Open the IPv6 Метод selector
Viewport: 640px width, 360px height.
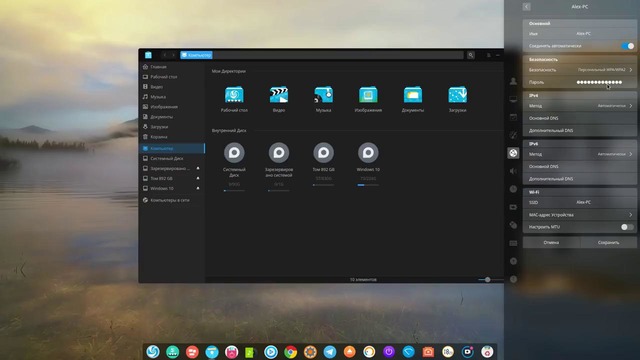coord(580,154)
